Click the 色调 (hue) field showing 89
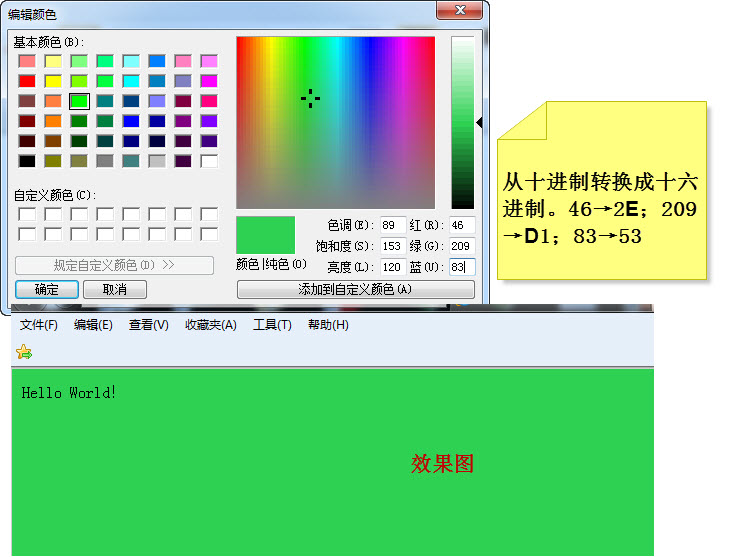The height and width of the screenshot is (557, 752). point(393,225)
